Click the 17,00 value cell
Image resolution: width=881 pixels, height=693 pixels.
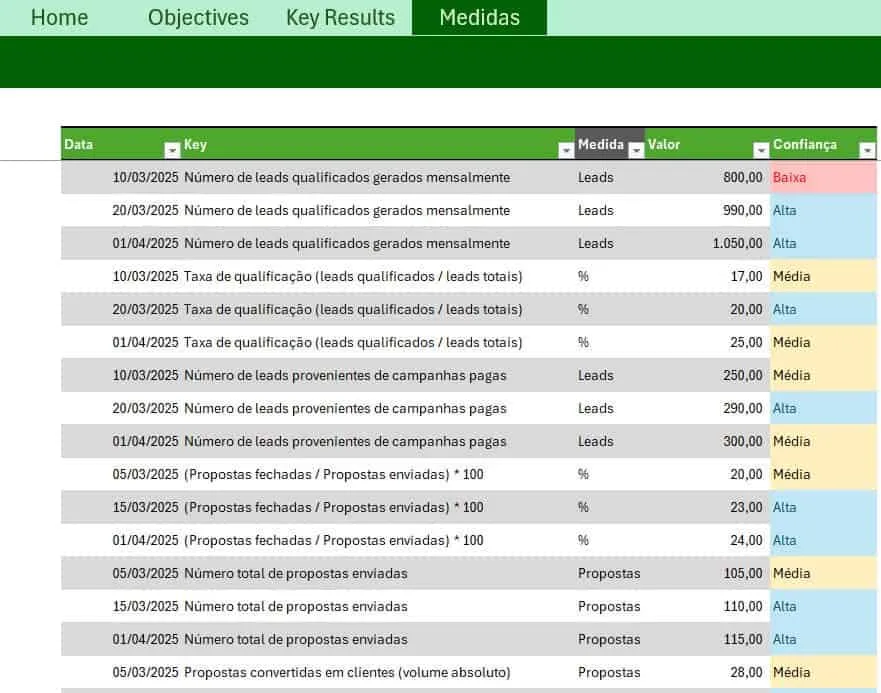707,277
